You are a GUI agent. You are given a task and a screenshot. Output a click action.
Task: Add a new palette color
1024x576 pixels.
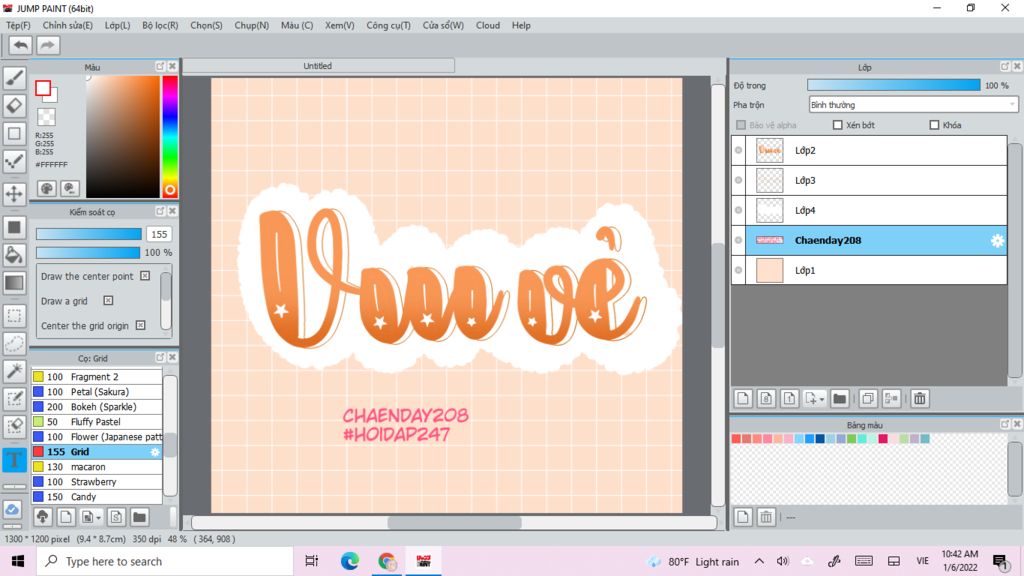pyautogui.click(x=743, y=517)
